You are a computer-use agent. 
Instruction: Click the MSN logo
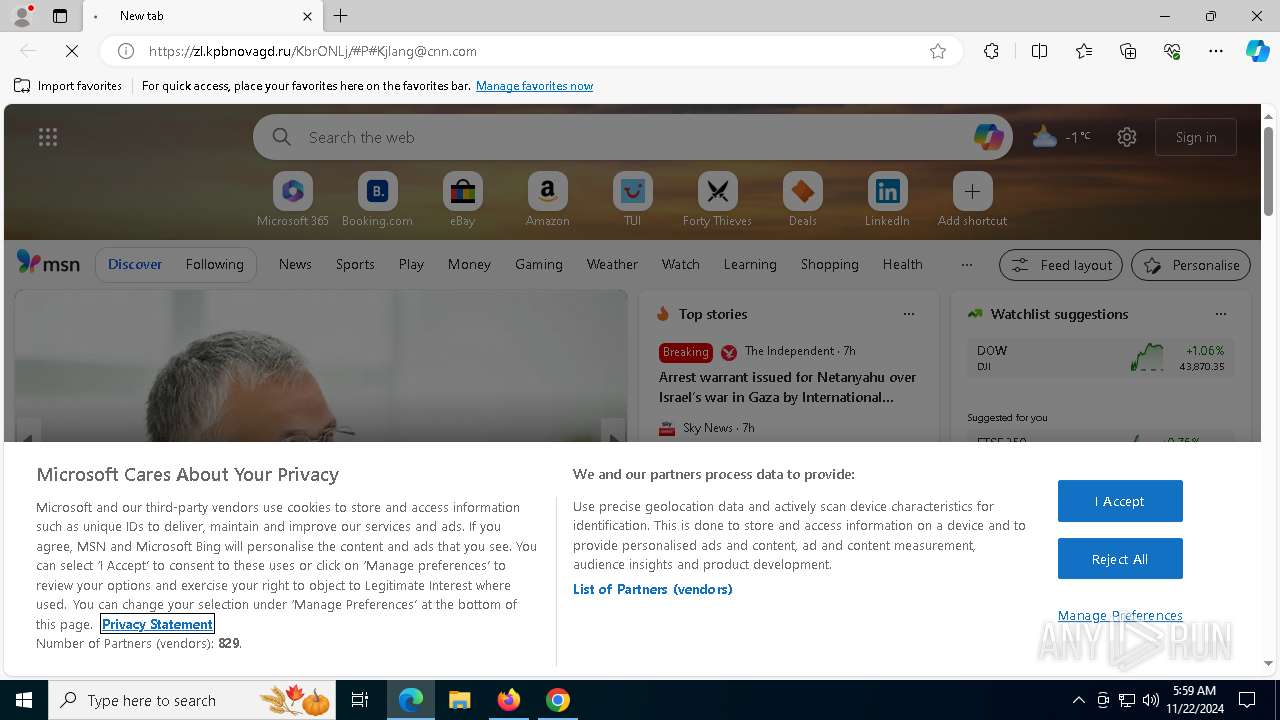point(48,263)
